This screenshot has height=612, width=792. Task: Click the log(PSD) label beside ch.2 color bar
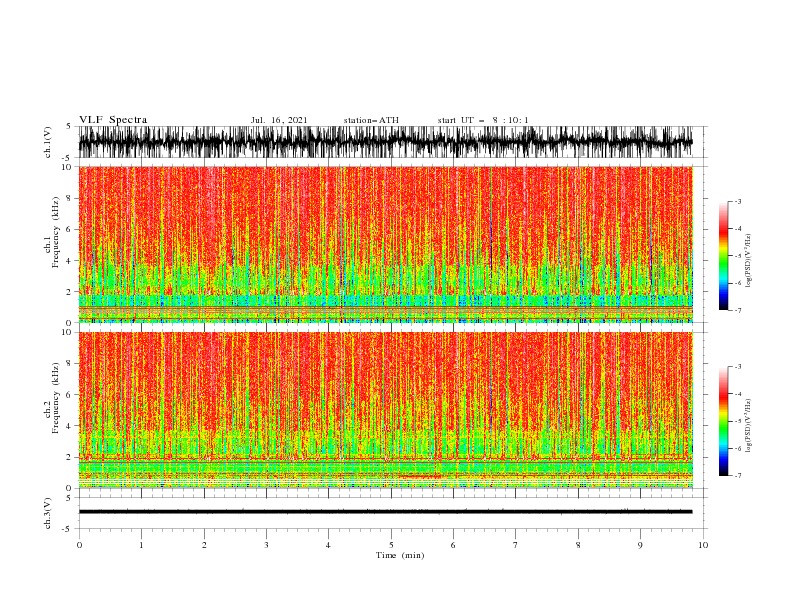[749, 425]
